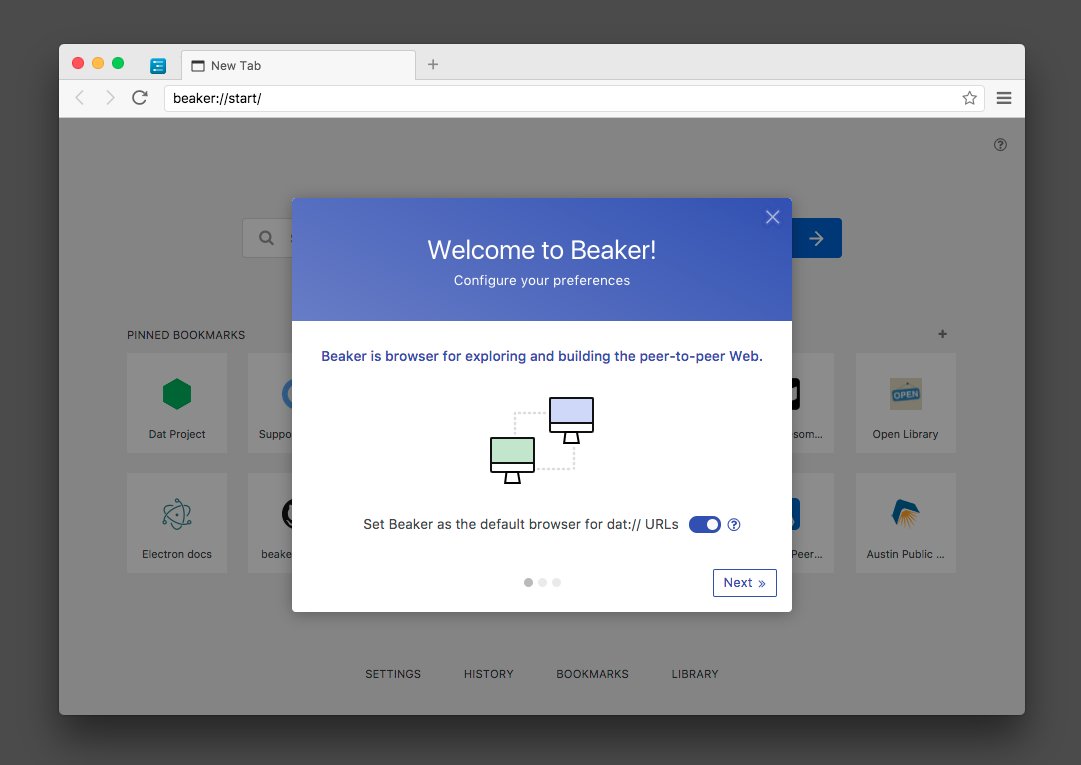Screen dimensions: 1081x765
Task: Click the back navigation arrow
Action: 80,98
